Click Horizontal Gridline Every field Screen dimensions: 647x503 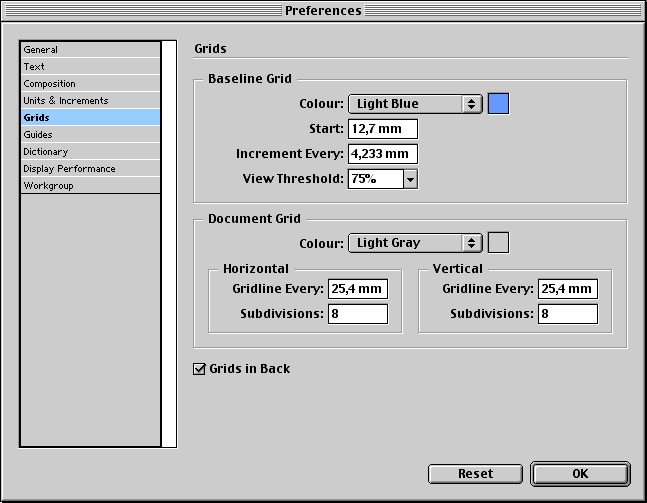[358, 289]
